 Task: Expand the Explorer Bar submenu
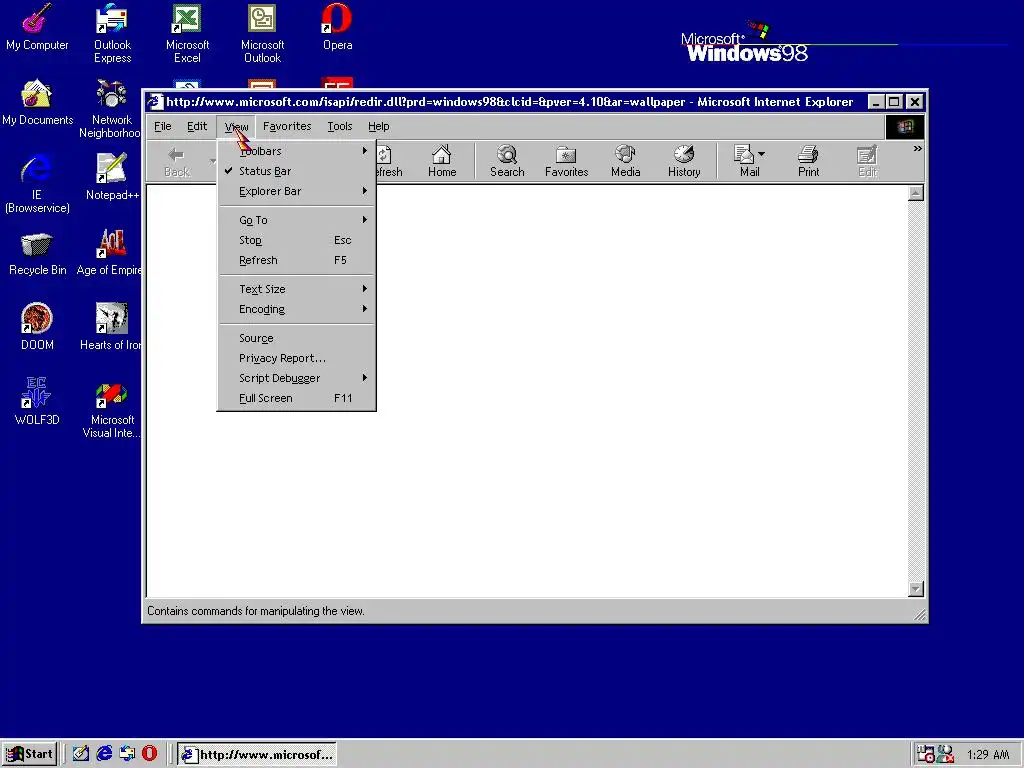pyautogui.click(x=296, y=191)
